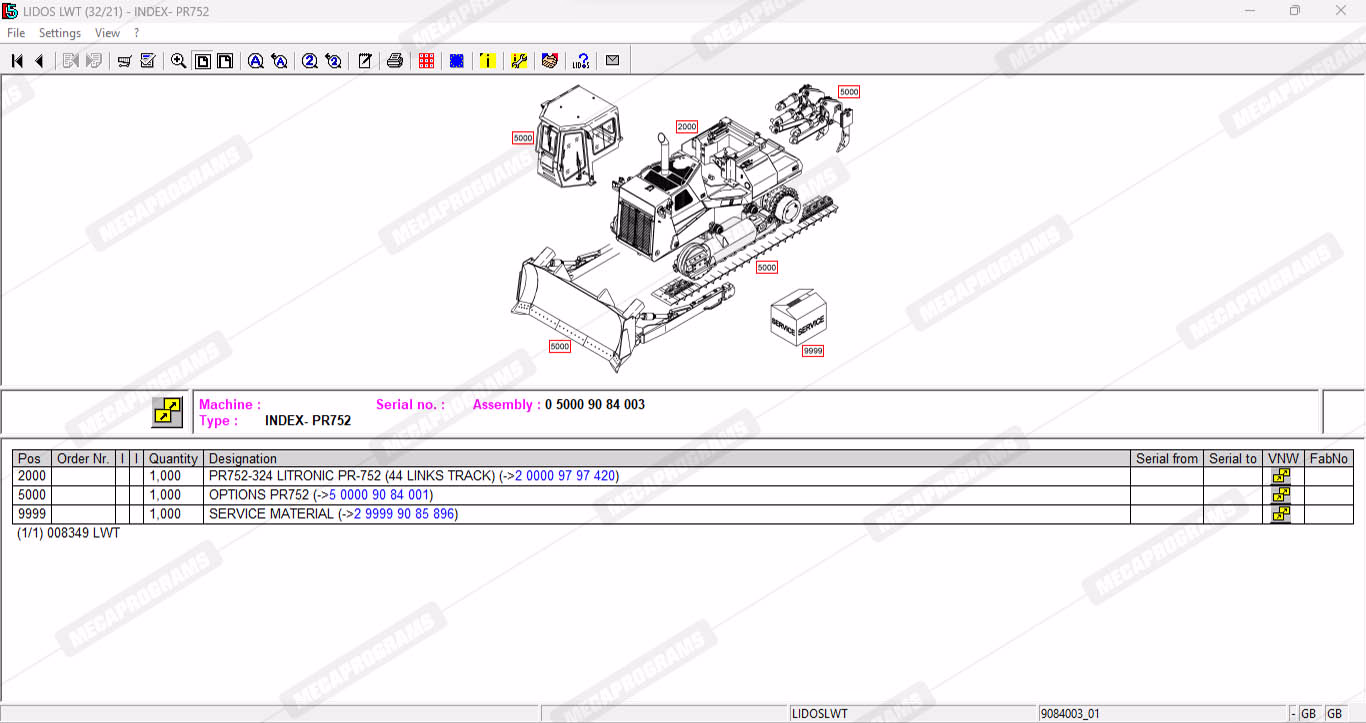This screenshot has width=1366, height=723.
Task: Click the 9999 label under service box
Action: [813, 351]
